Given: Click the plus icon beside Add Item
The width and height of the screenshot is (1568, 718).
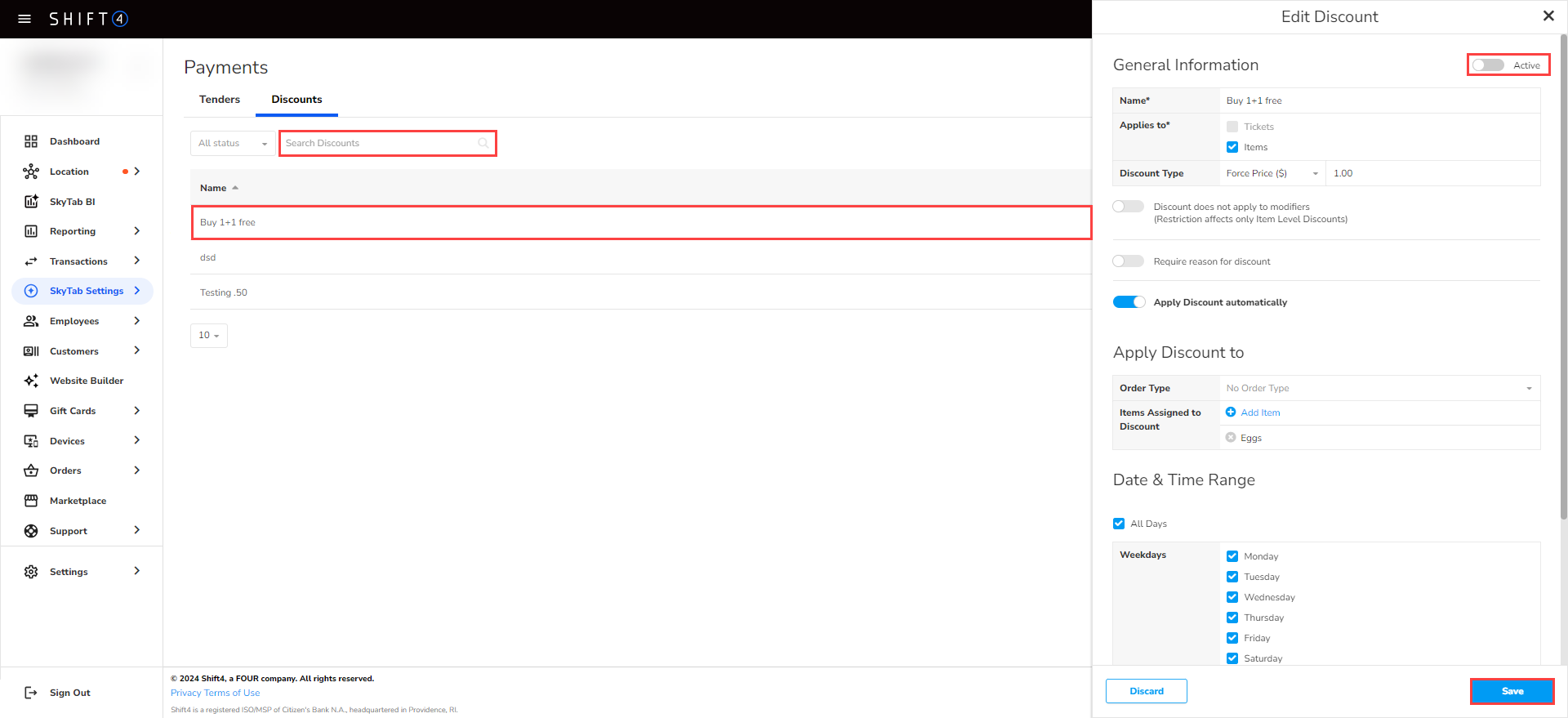Looking at the screenshot, I should pos(1231,413).
